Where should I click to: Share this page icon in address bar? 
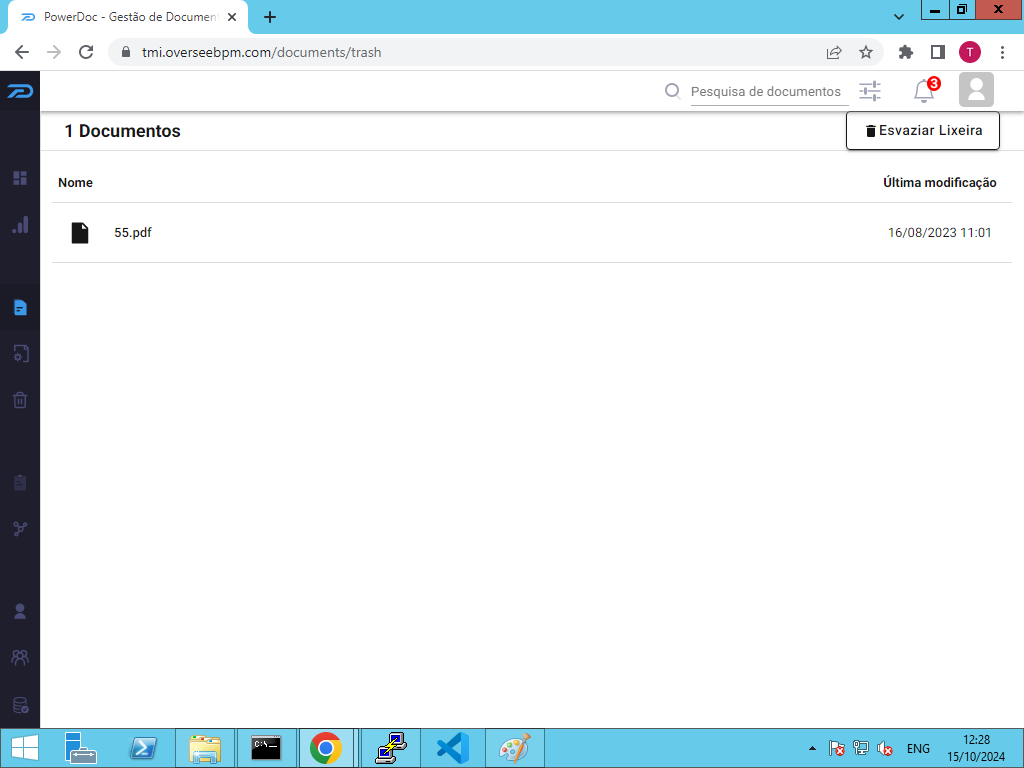click(834, 52)
